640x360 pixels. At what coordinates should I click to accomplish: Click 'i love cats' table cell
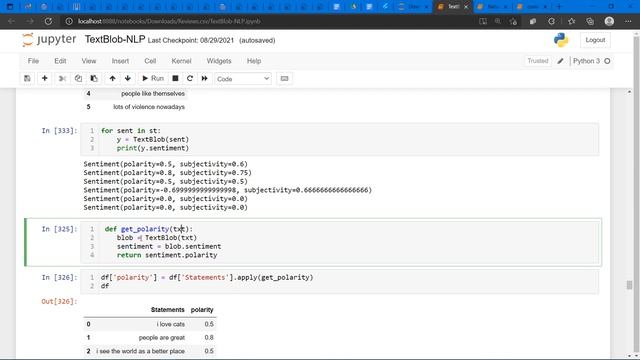(171, 324)
